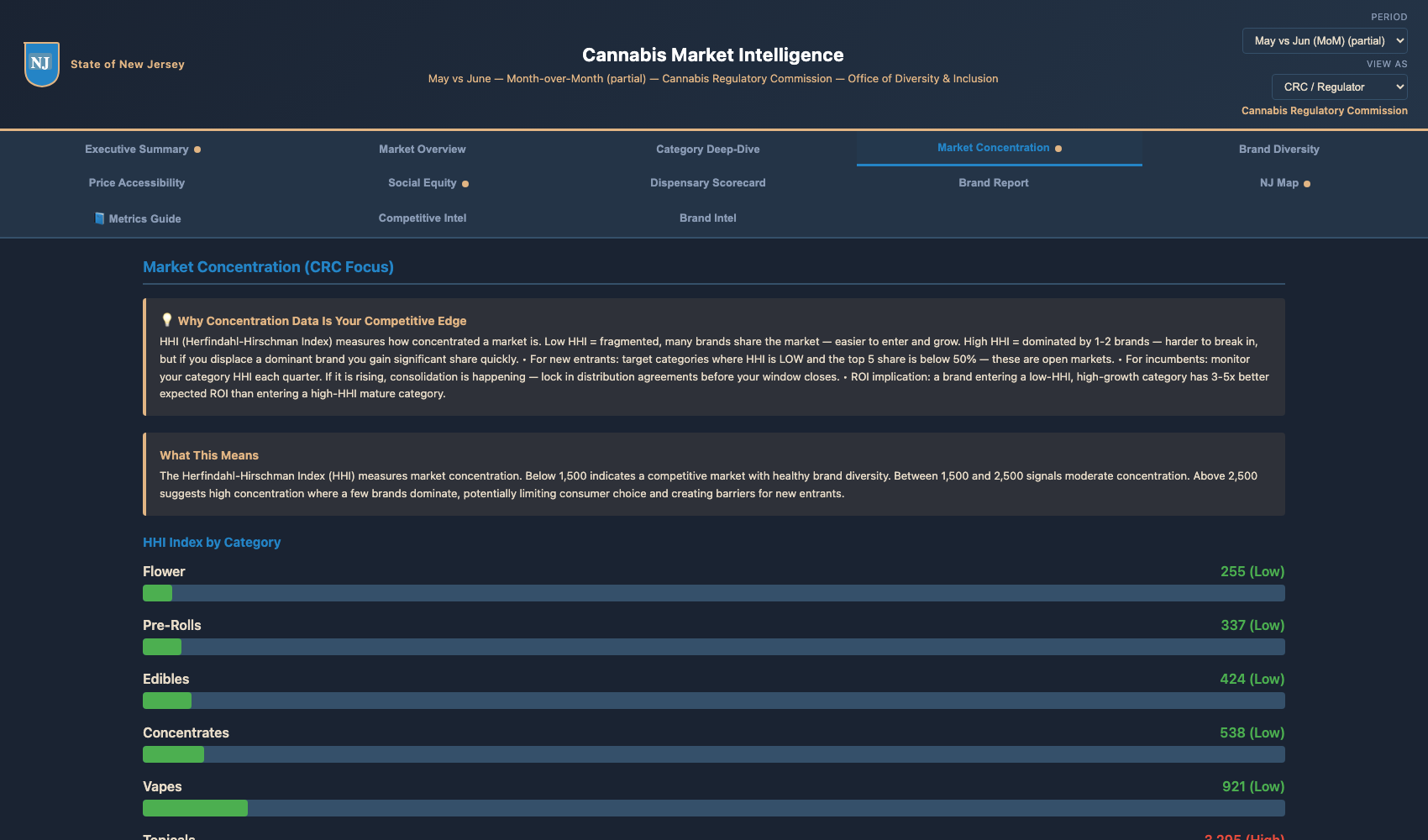Screen dimensions: 1428x840
Task: Click the Edibles category label
Action: [x=166, y=679]
